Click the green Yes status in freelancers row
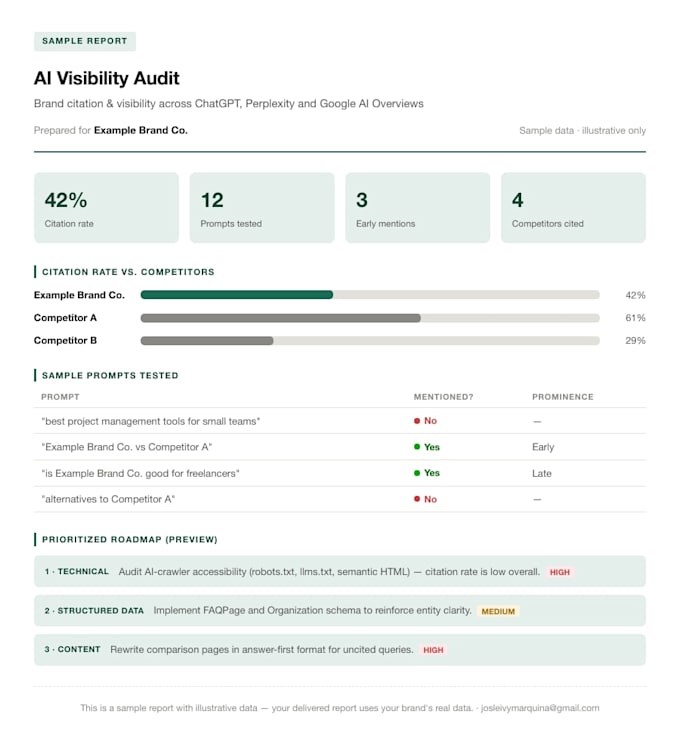 click(427, 473)
